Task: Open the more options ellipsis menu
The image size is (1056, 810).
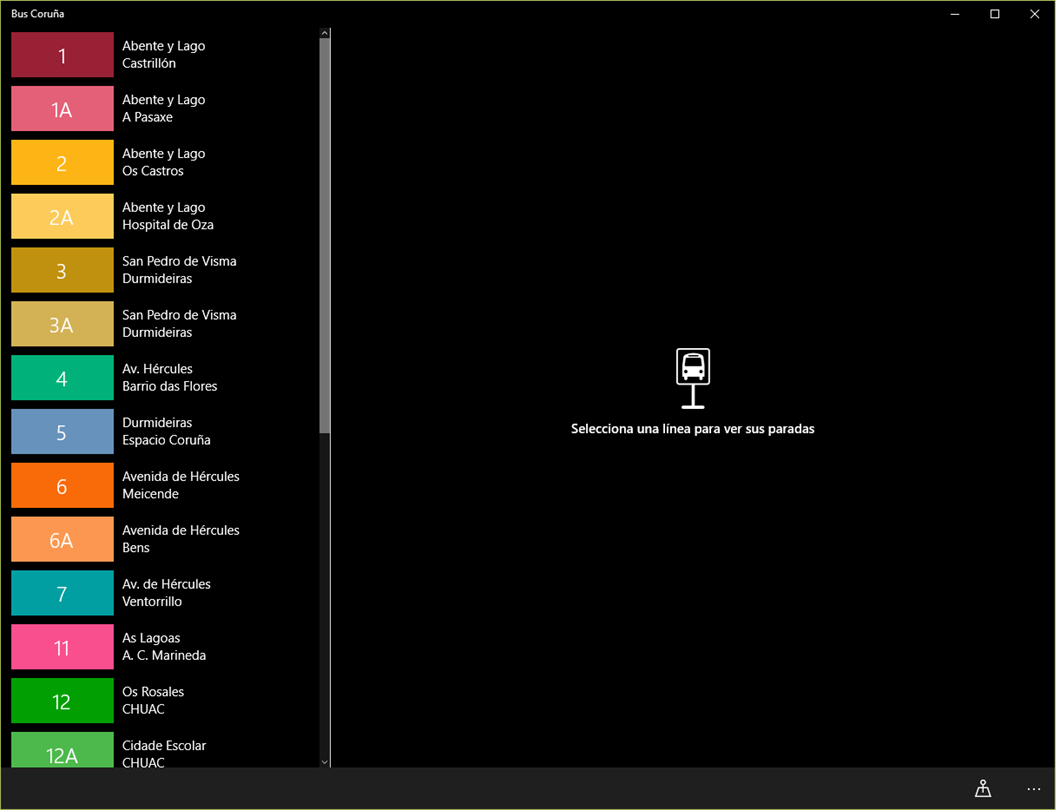Action: tap(1034, 789)
